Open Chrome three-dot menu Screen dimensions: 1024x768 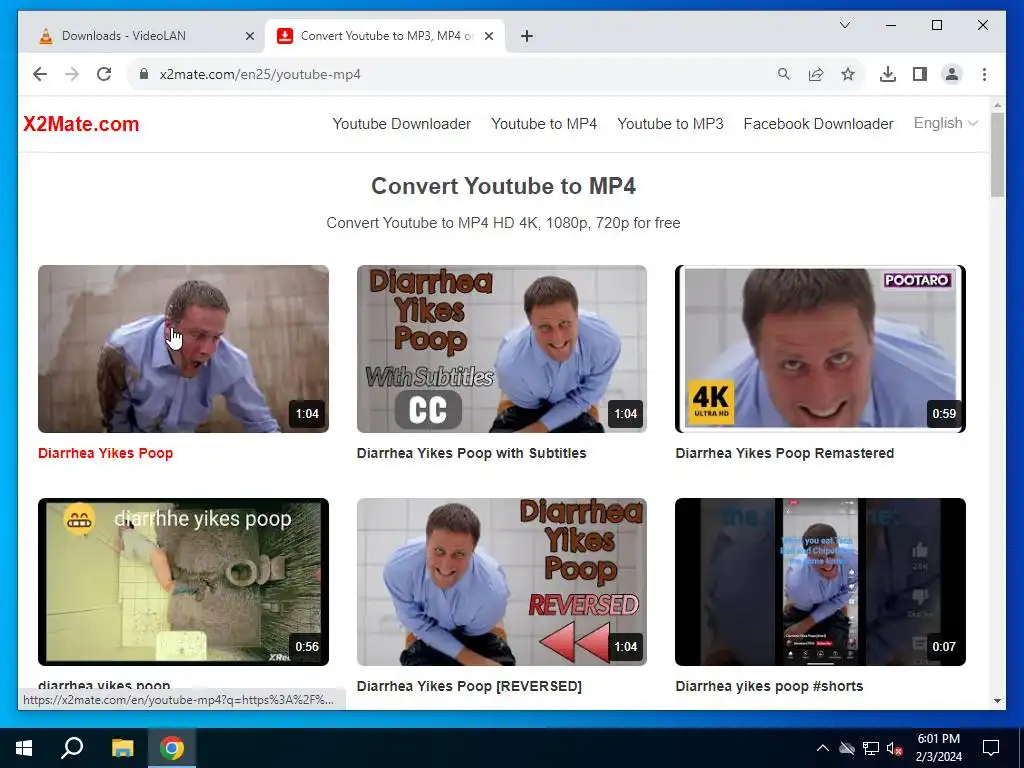click(984, 74)
